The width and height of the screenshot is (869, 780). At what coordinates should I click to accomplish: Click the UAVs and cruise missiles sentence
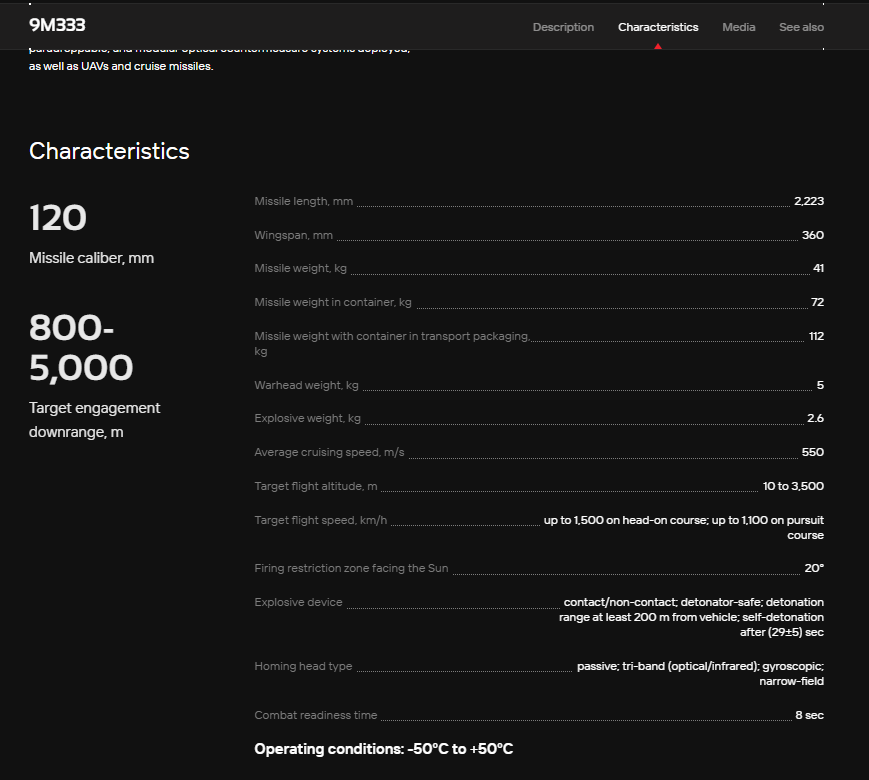click(121, 67)
